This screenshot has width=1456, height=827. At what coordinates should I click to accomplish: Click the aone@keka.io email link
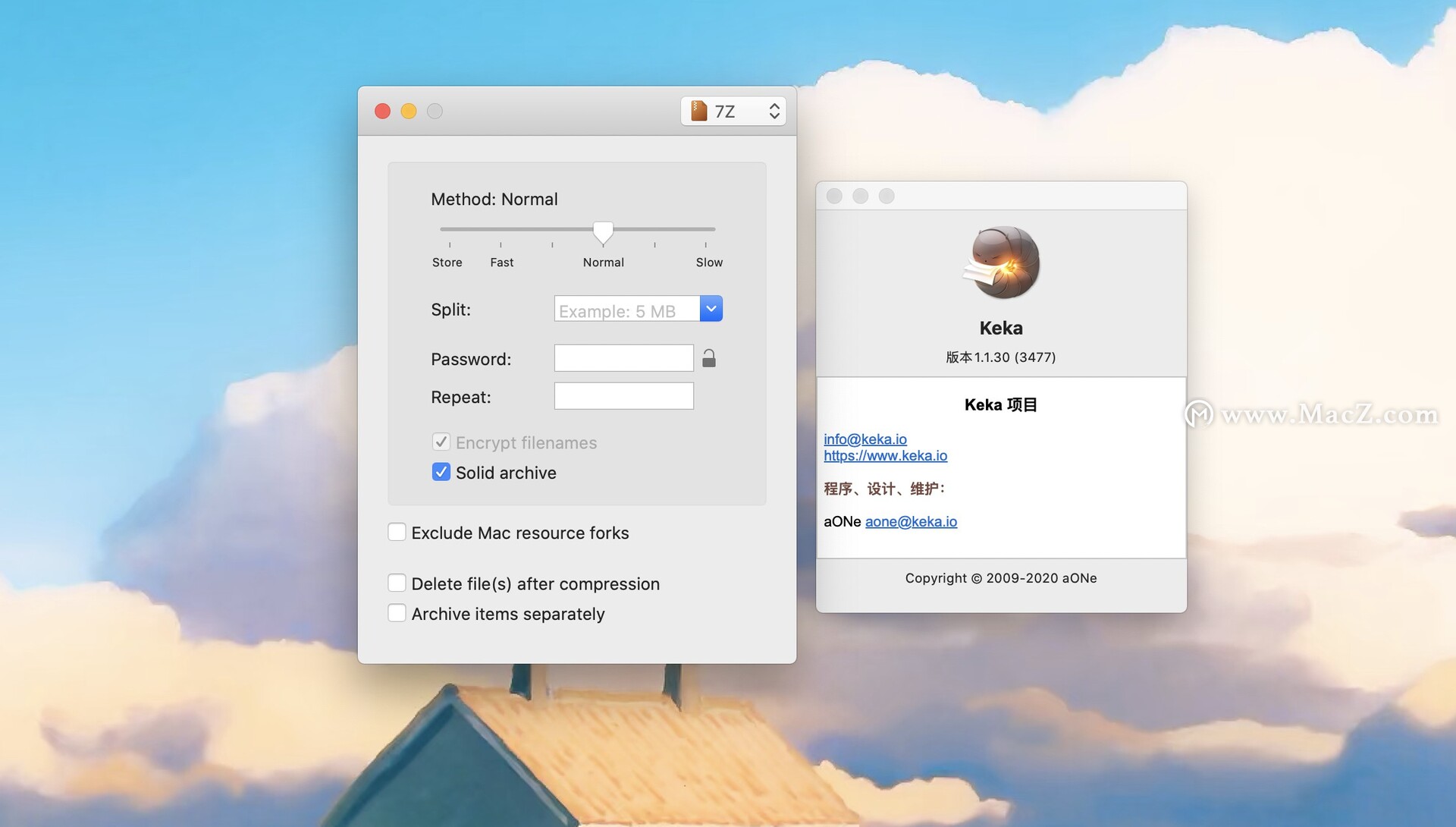[x=911, y=522]
